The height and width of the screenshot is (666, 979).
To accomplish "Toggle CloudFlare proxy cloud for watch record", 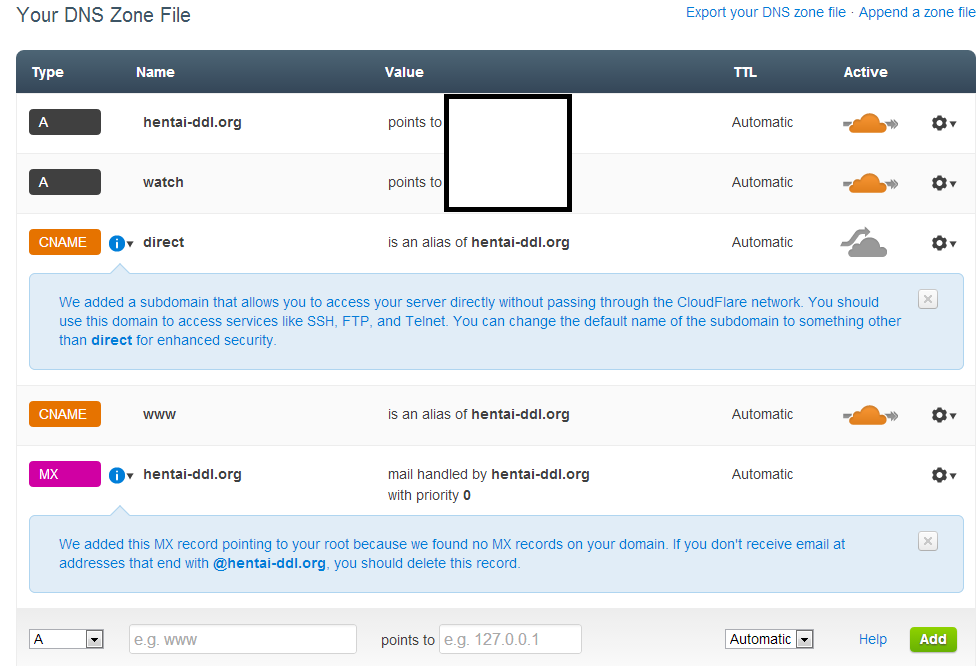I will click(x=869, y=183).
